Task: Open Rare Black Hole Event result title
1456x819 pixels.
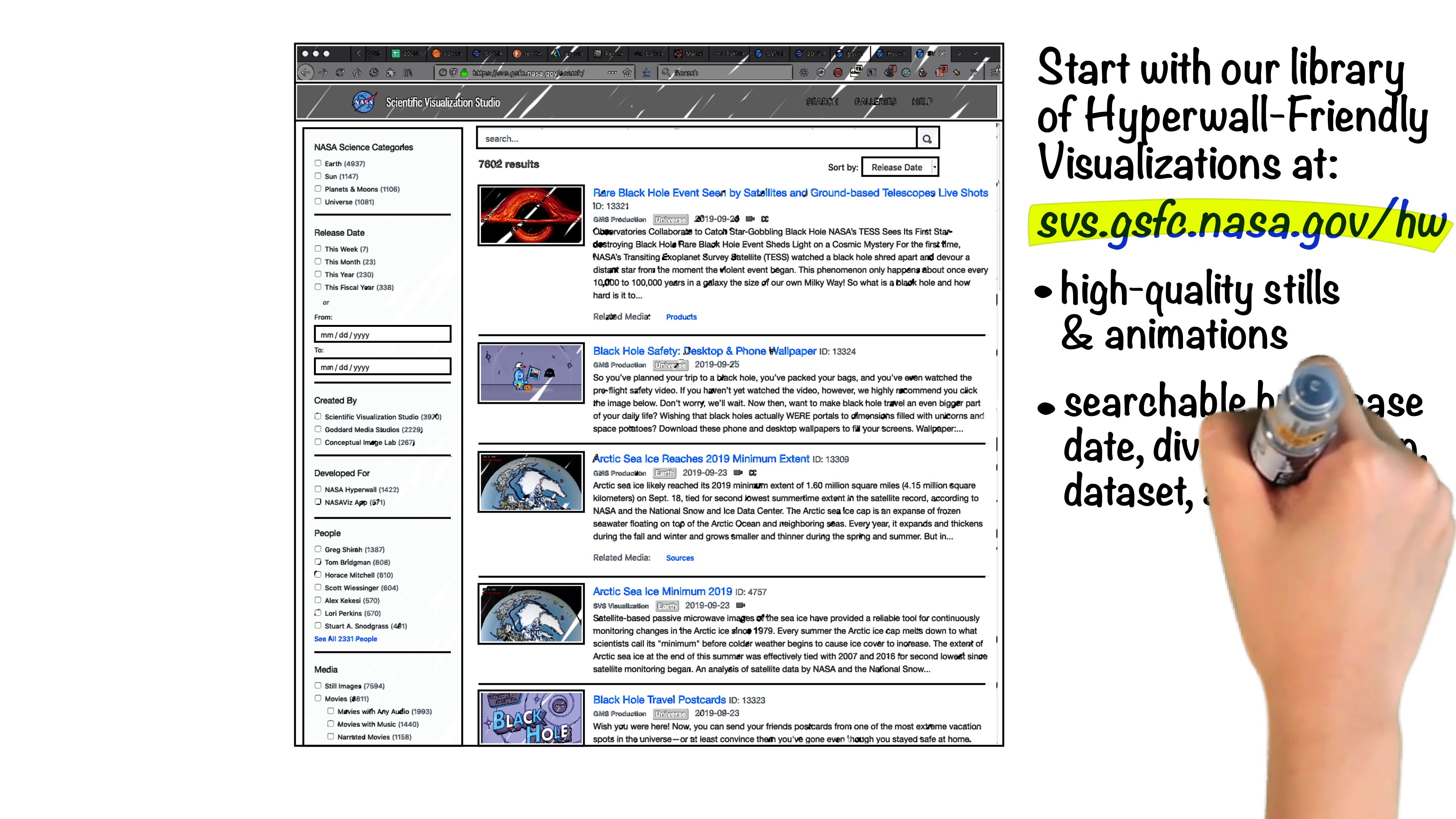Action: (x=790, y=193)
